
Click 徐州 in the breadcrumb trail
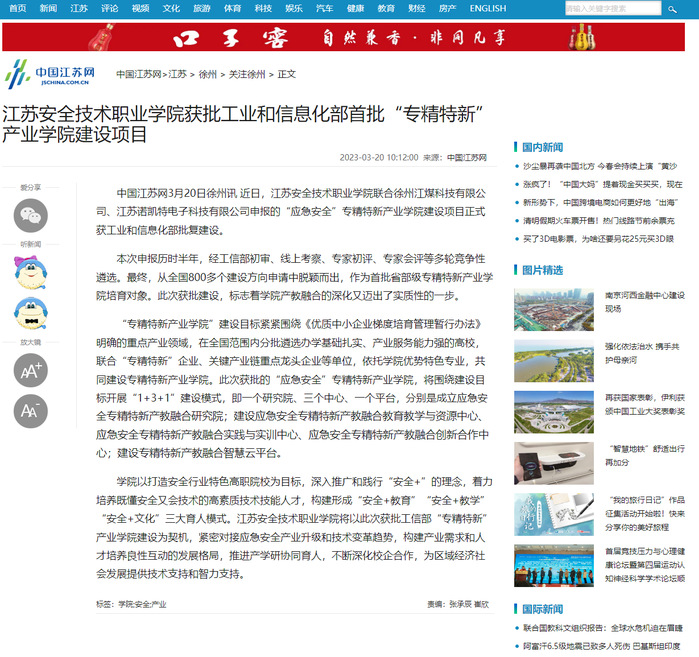tap(208, 74)
